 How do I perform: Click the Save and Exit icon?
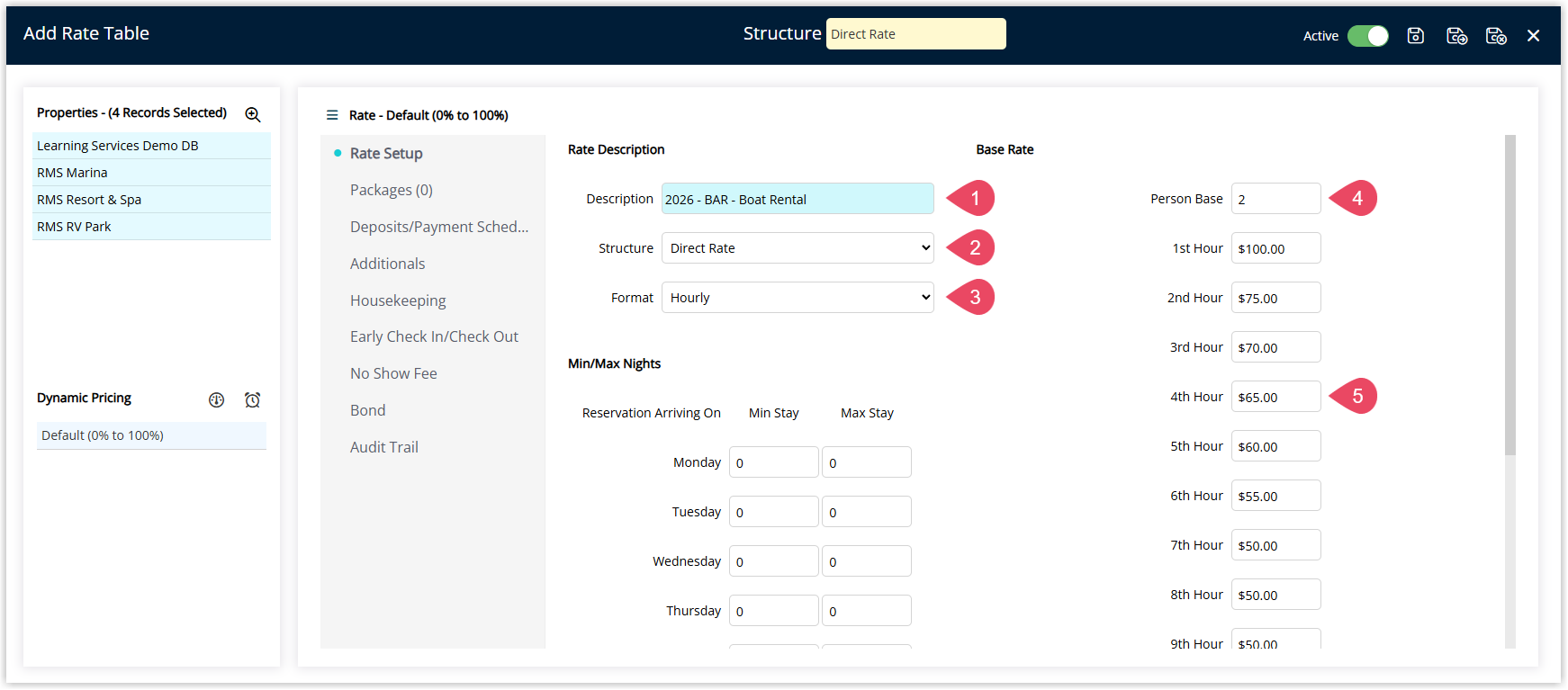[1496, 36]
